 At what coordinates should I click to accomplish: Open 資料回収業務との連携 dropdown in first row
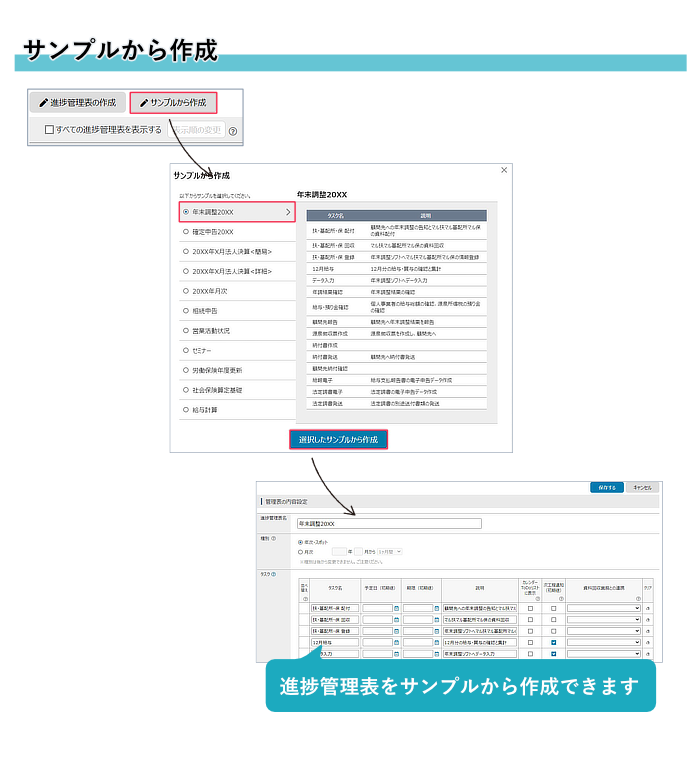click(603, 607)
